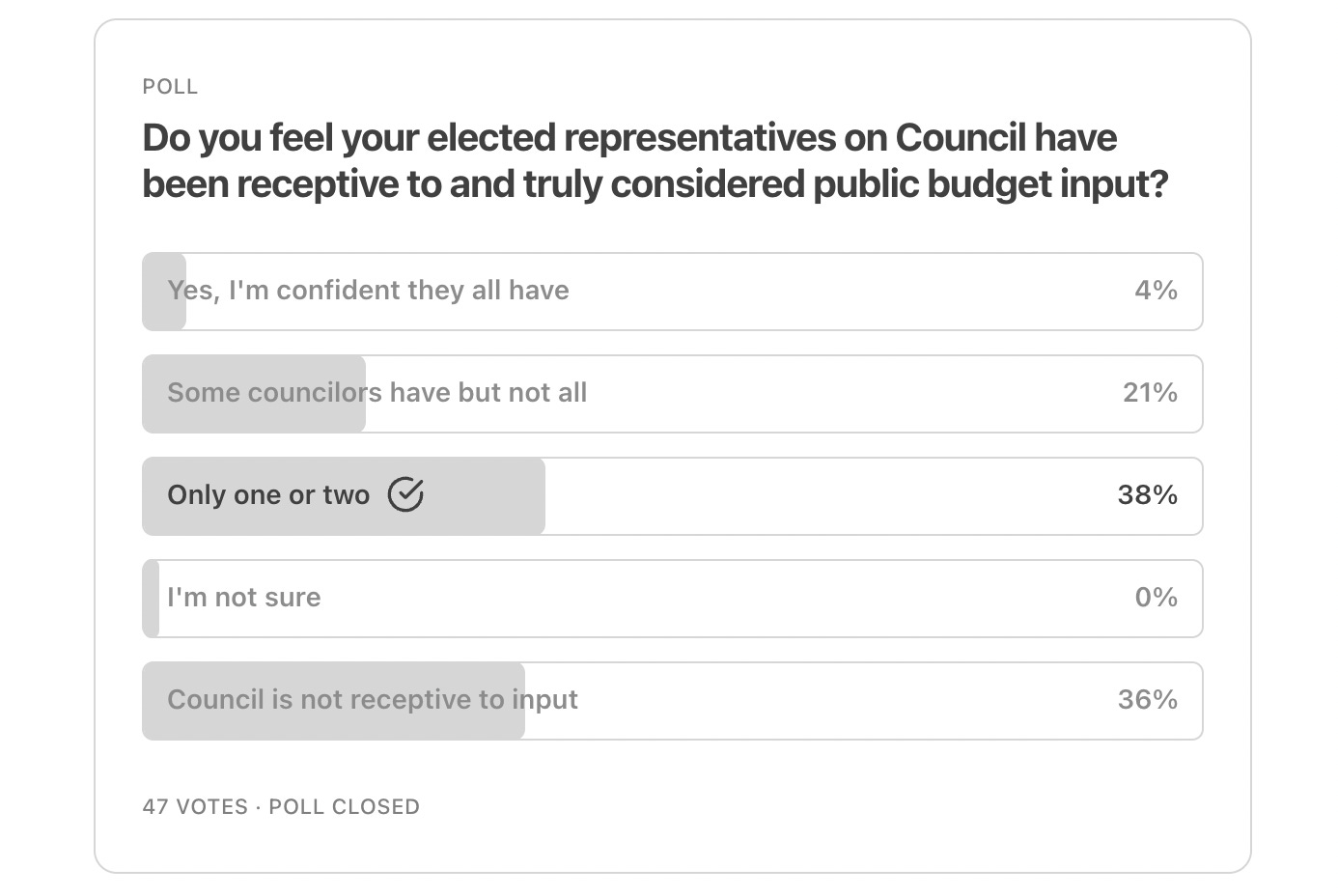Choose Some councilors have but not all
Viewport: 1338px width, 896px height.
tap(672, 394)
